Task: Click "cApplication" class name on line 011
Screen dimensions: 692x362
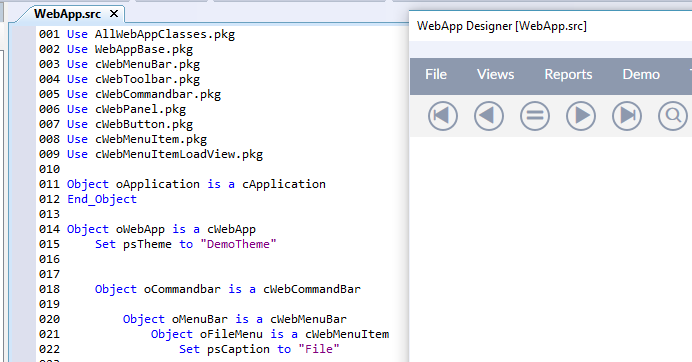Action: coord(284,184)
